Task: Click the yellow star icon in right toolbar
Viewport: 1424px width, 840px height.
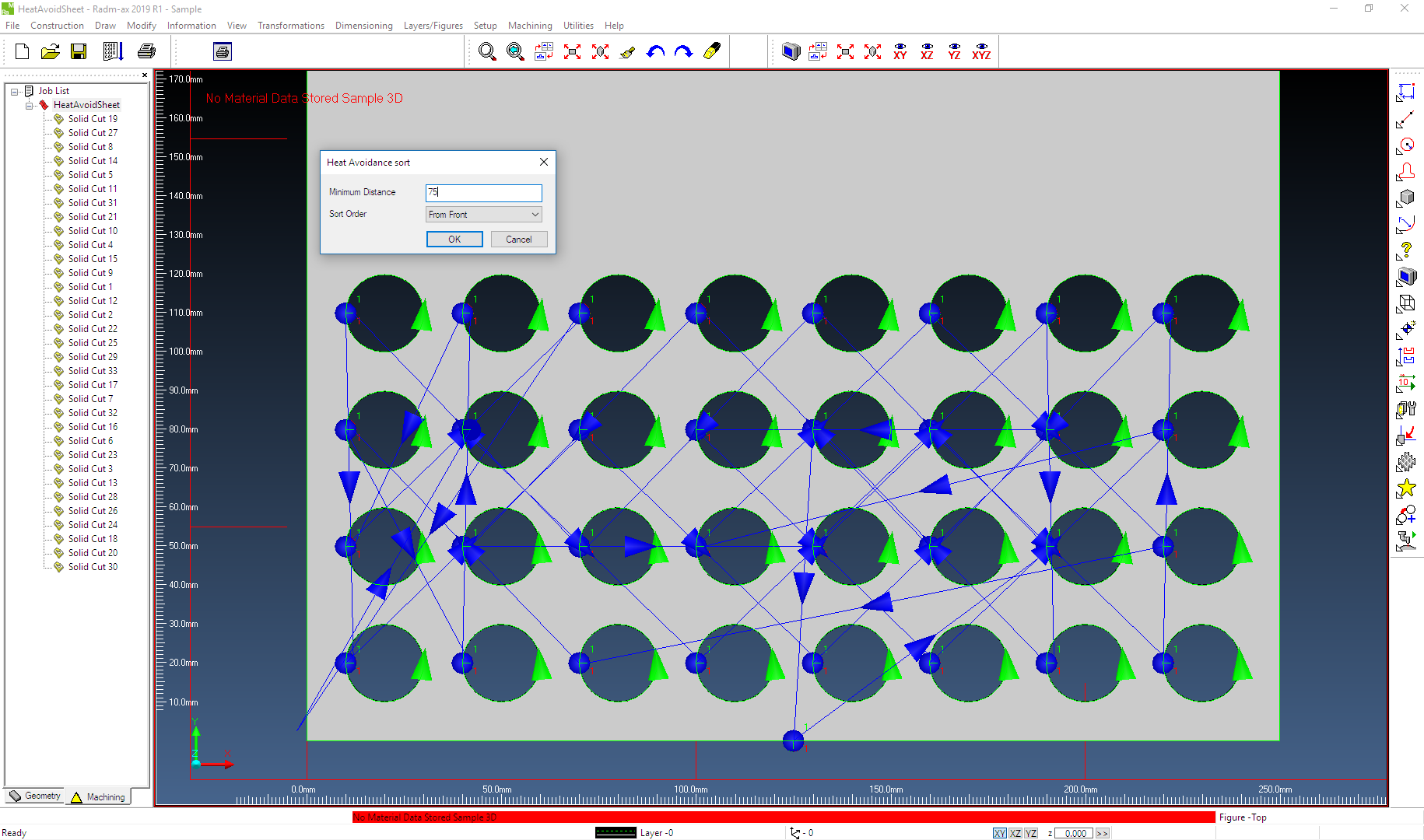Action: 1405,488
